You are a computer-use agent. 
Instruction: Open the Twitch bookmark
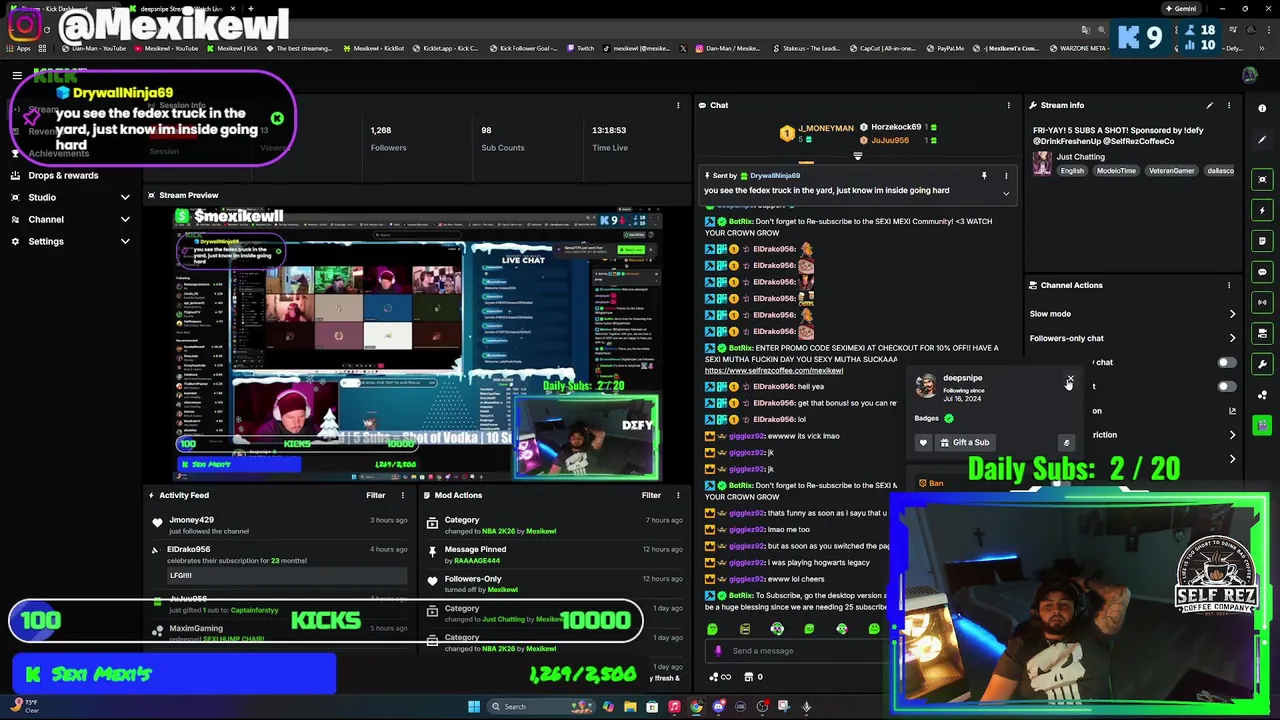click(x=579, y=48)
